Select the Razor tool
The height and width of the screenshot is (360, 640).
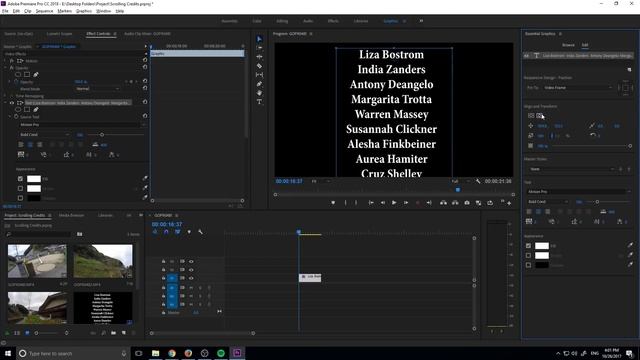[259, 66]
